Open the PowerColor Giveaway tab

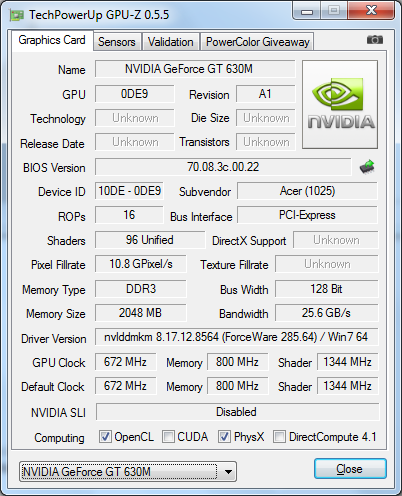[x=257, y=42]
